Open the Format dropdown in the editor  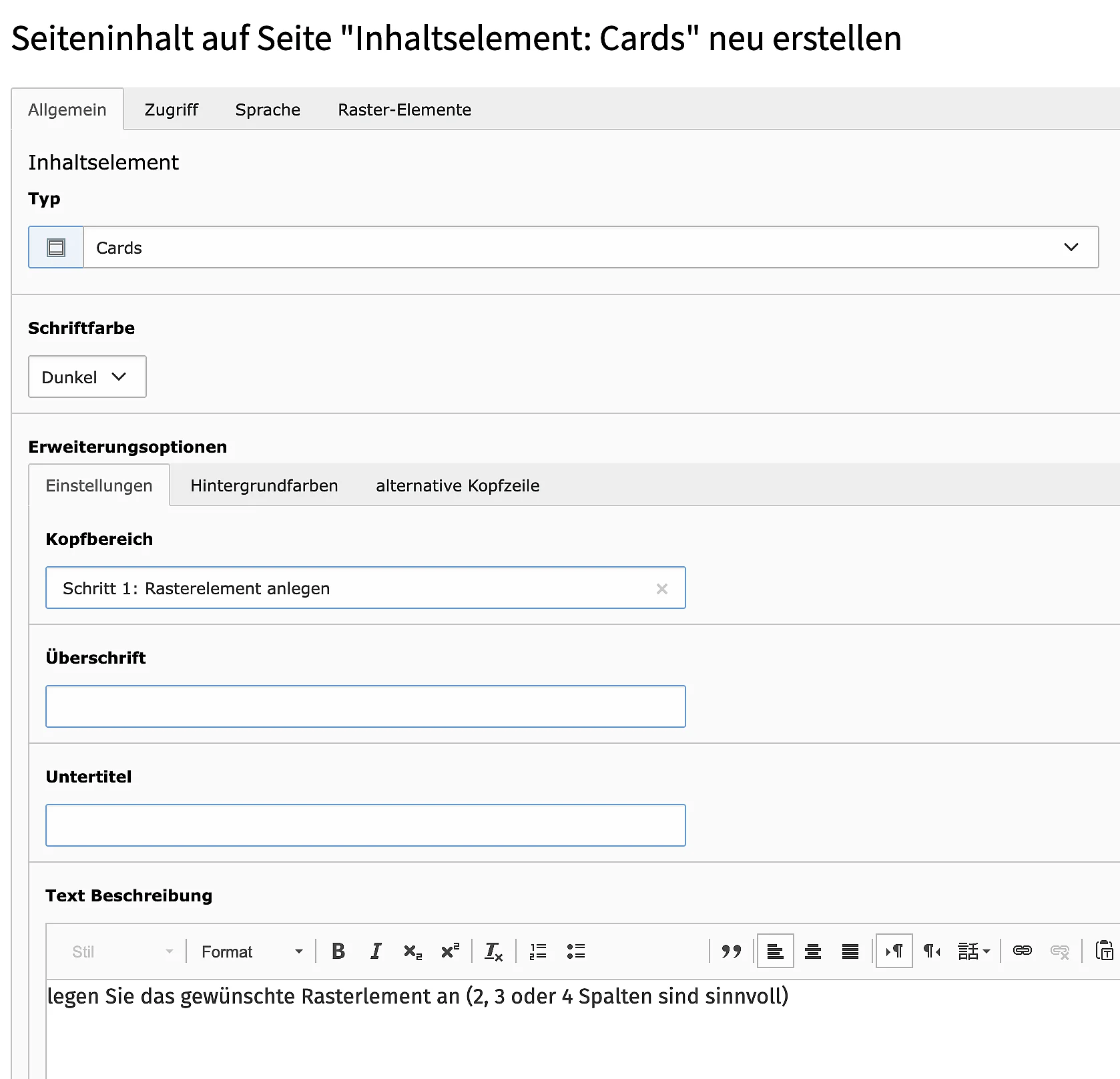252,951
